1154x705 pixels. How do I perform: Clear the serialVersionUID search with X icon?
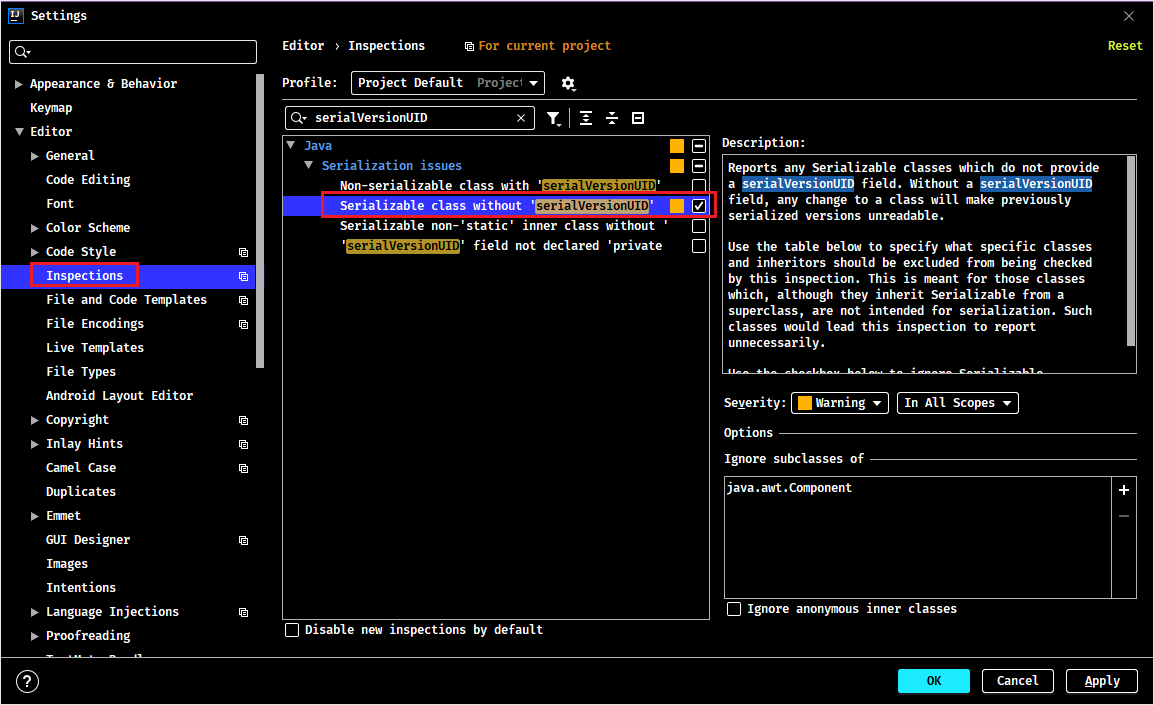521,118
